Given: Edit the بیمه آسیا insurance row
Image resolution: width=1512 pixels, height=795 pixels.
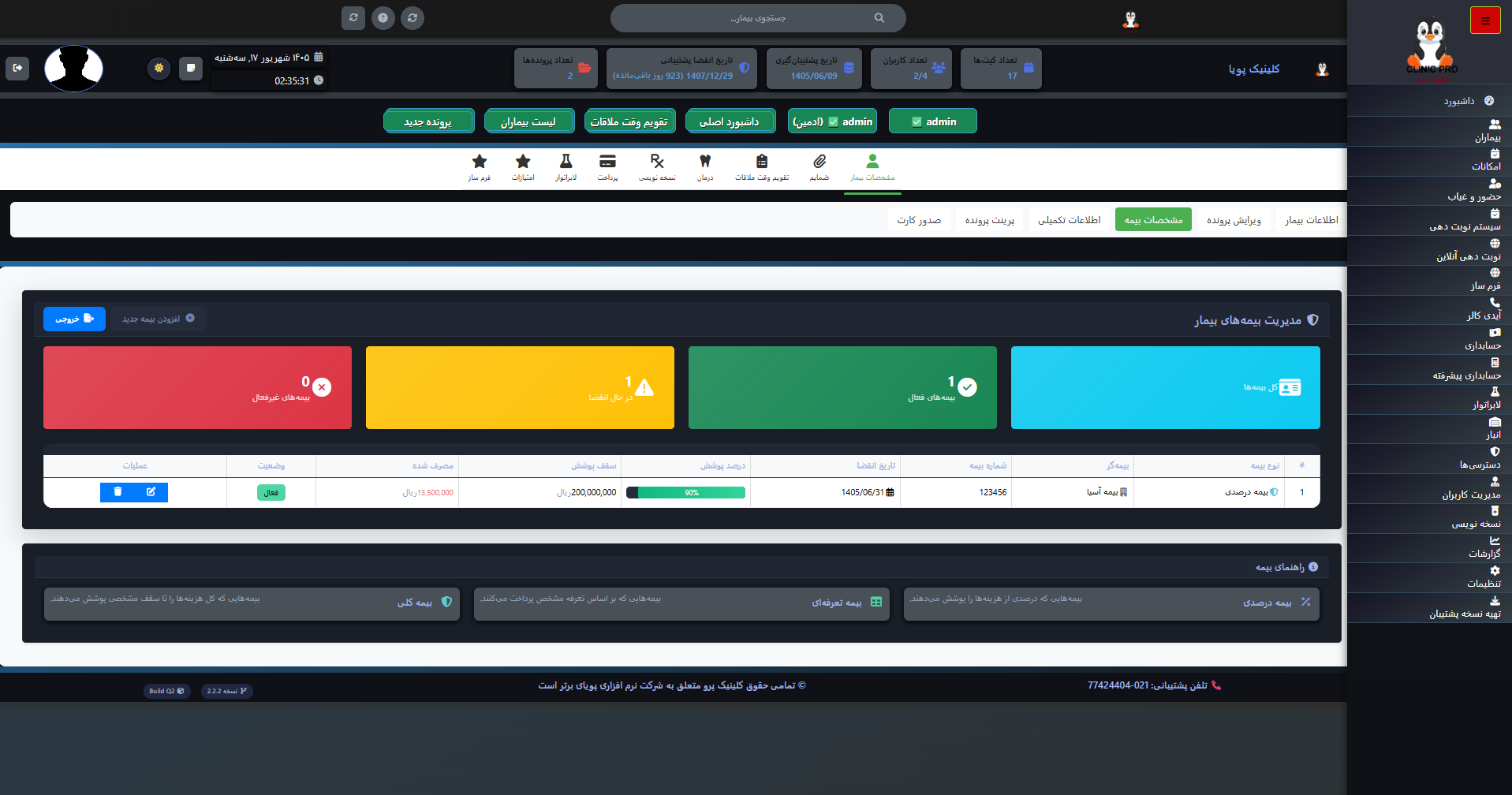Looking at the screenshot, I should [x=151, y=492].
